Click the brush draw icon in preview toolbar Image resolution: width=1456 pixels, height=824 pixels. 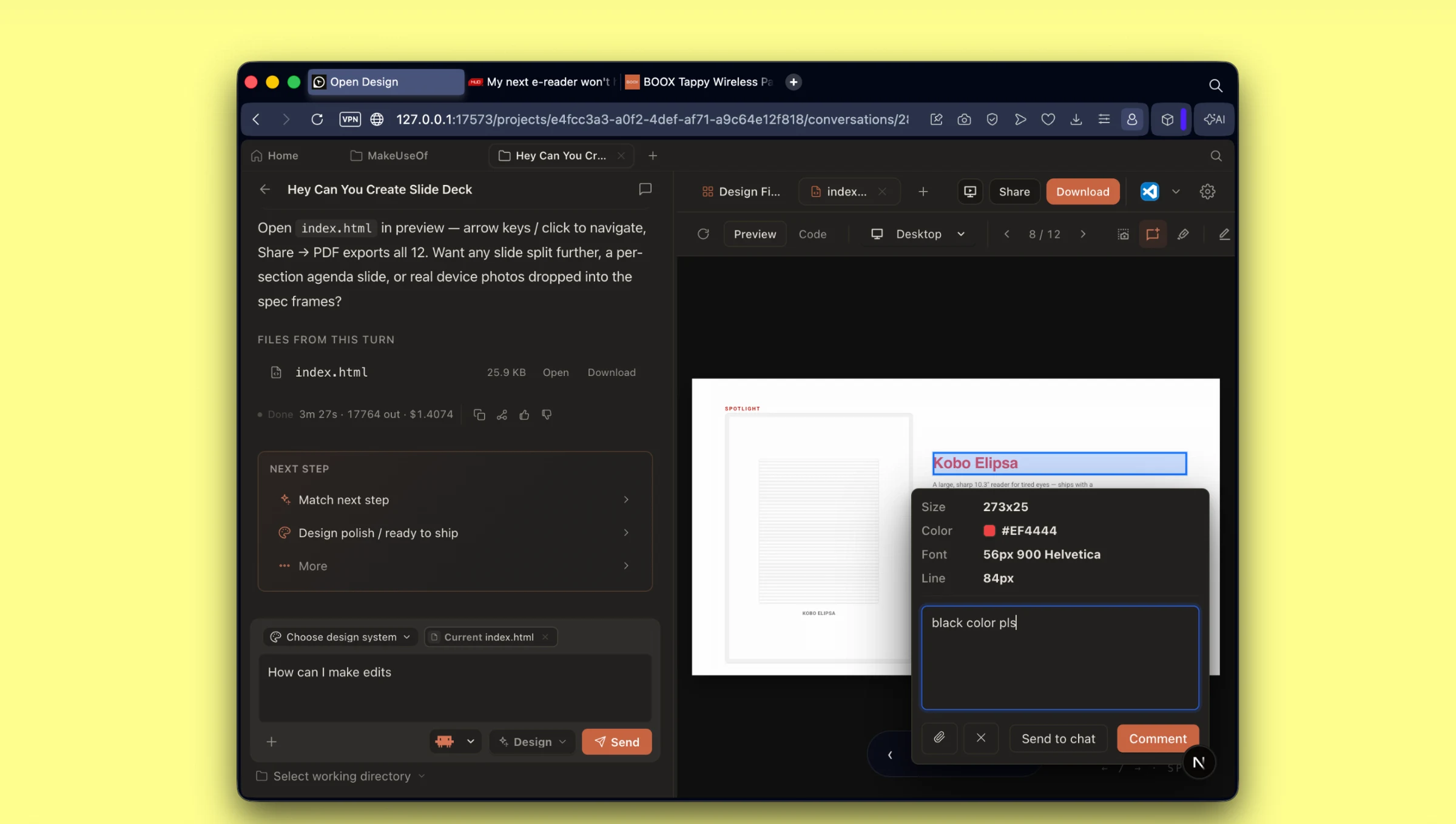(x=1183, y=234)
